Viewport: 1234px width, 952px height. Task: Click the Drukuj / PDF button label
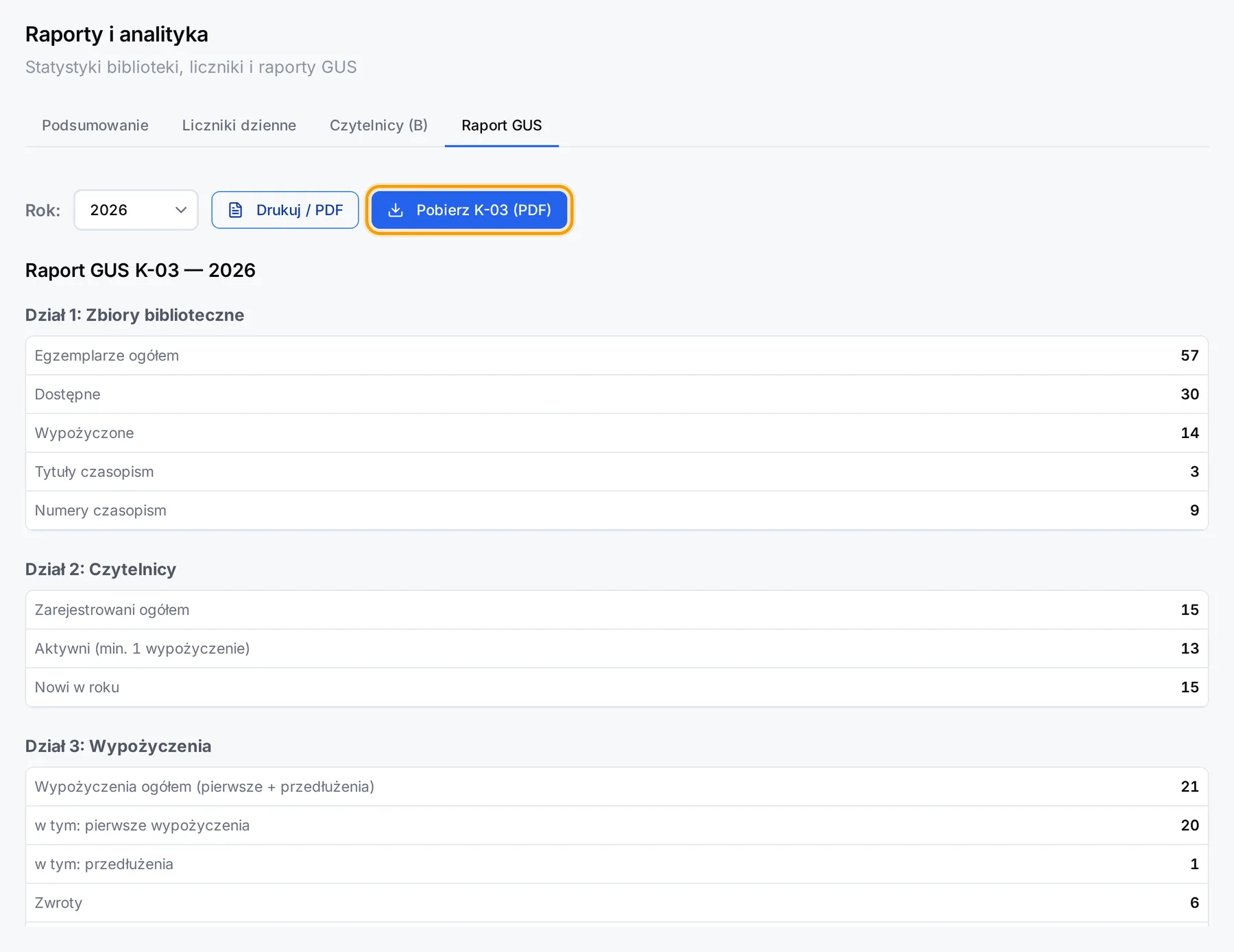coord(300,210)
